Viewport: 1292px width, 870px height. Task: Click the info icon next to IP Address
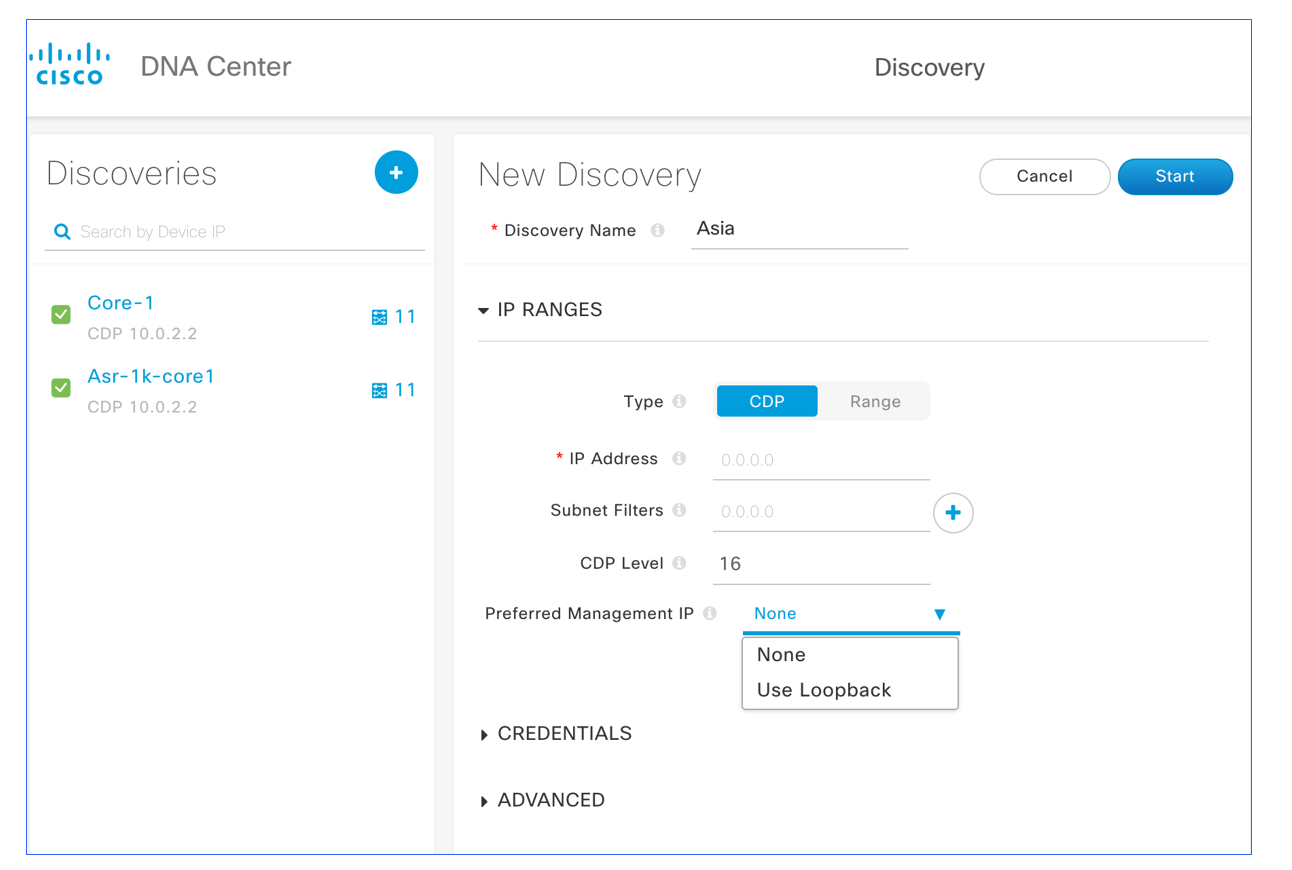pyautogui.click(x=679, y=459)
